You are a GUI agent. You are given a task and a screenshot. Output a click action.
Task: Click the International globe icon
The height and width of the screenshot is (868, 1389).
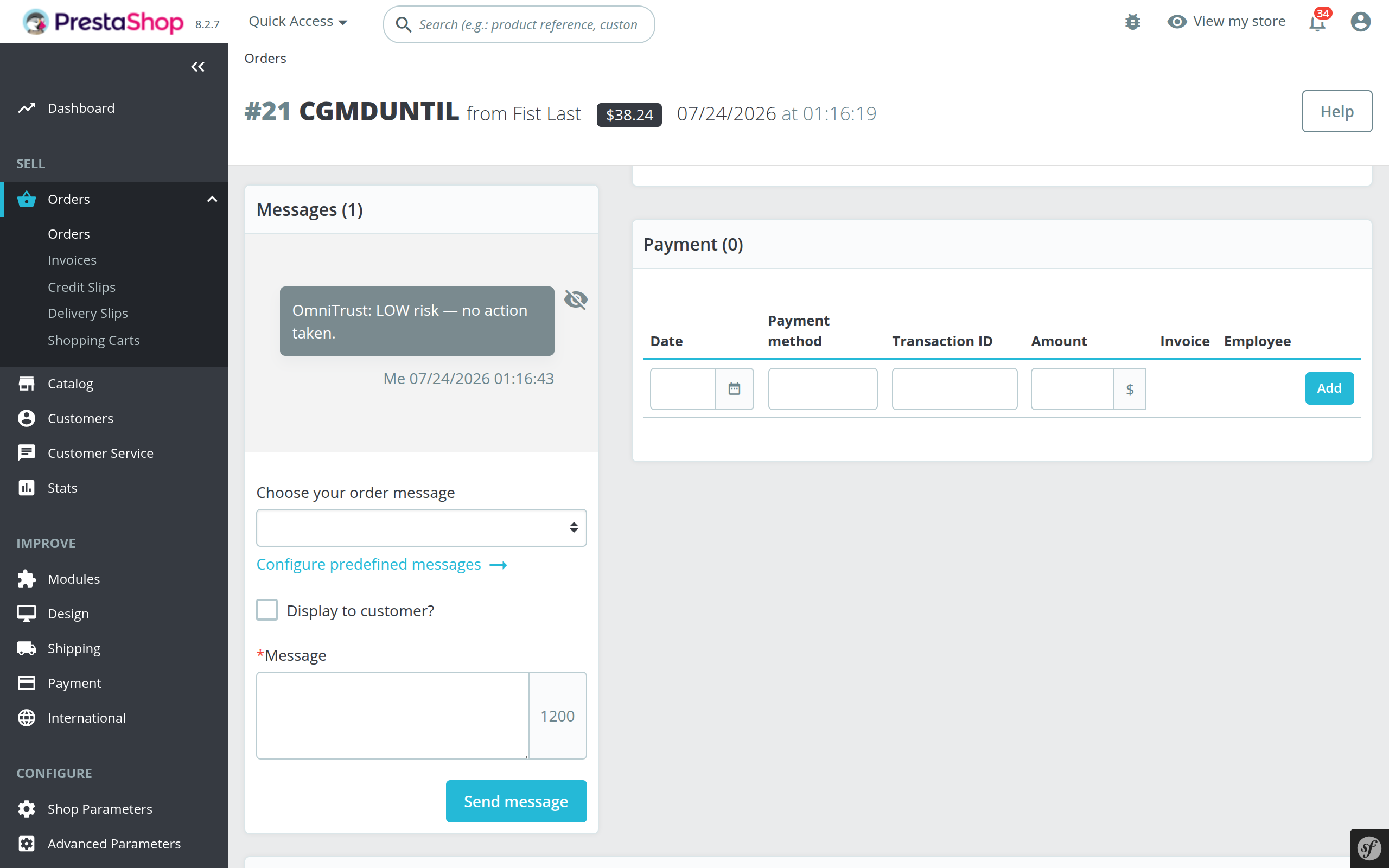click(27, 718)
